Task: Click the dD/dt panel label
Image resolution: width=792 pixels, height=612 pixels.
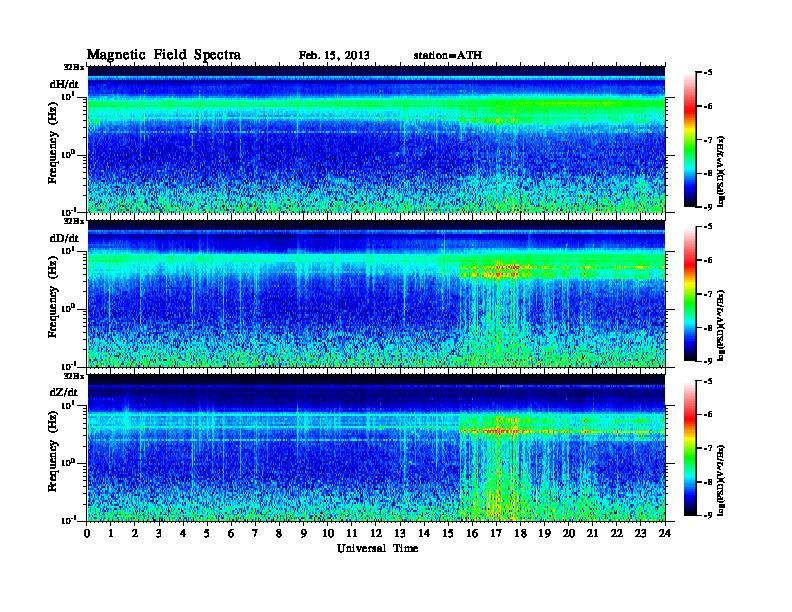Action: (64, 238)
